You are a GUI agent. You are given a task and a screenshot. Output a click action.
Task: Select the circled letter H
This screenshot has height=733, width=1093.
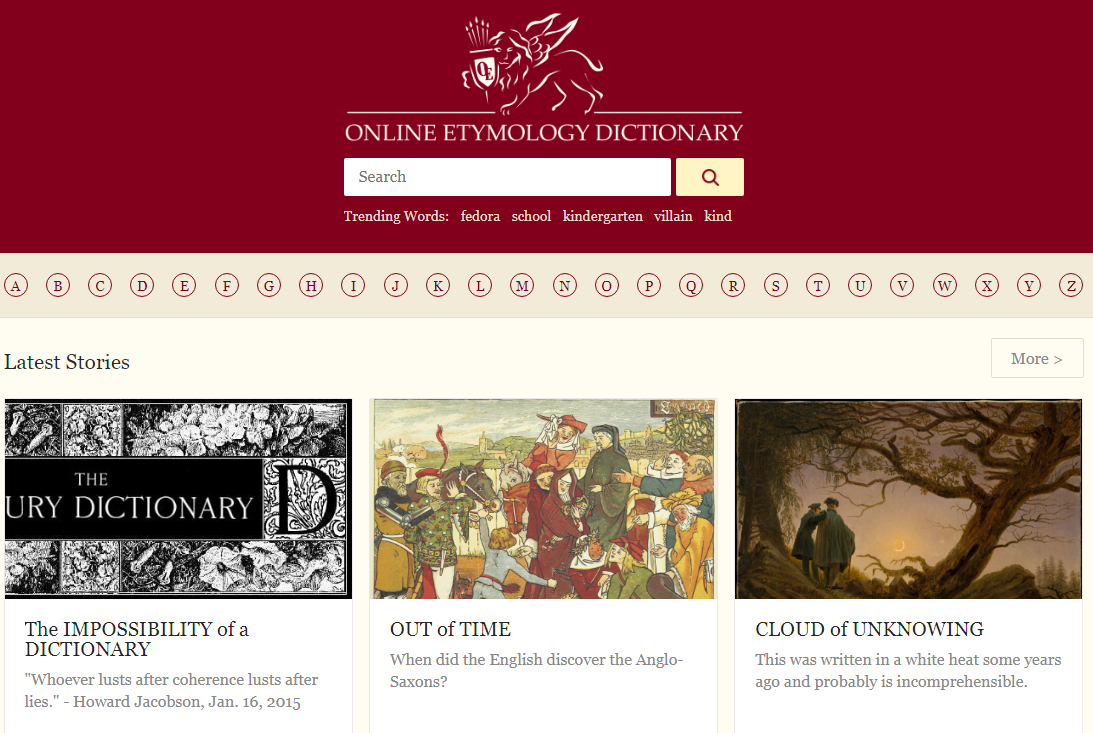[x=311, y=286]
